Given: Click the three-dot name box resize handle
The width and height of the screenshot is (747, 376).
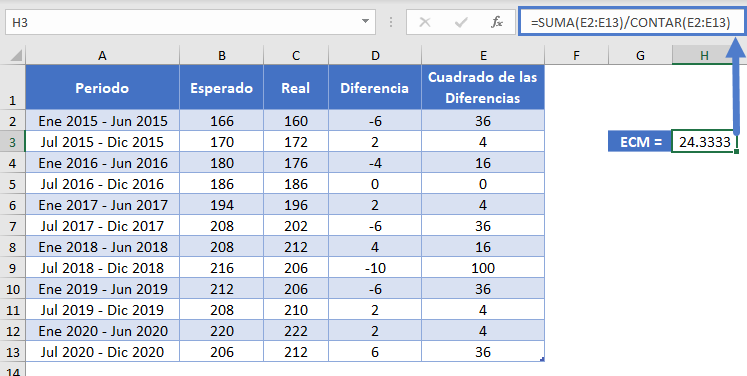Looking at the screenshot, I should [x=391, y=22].
